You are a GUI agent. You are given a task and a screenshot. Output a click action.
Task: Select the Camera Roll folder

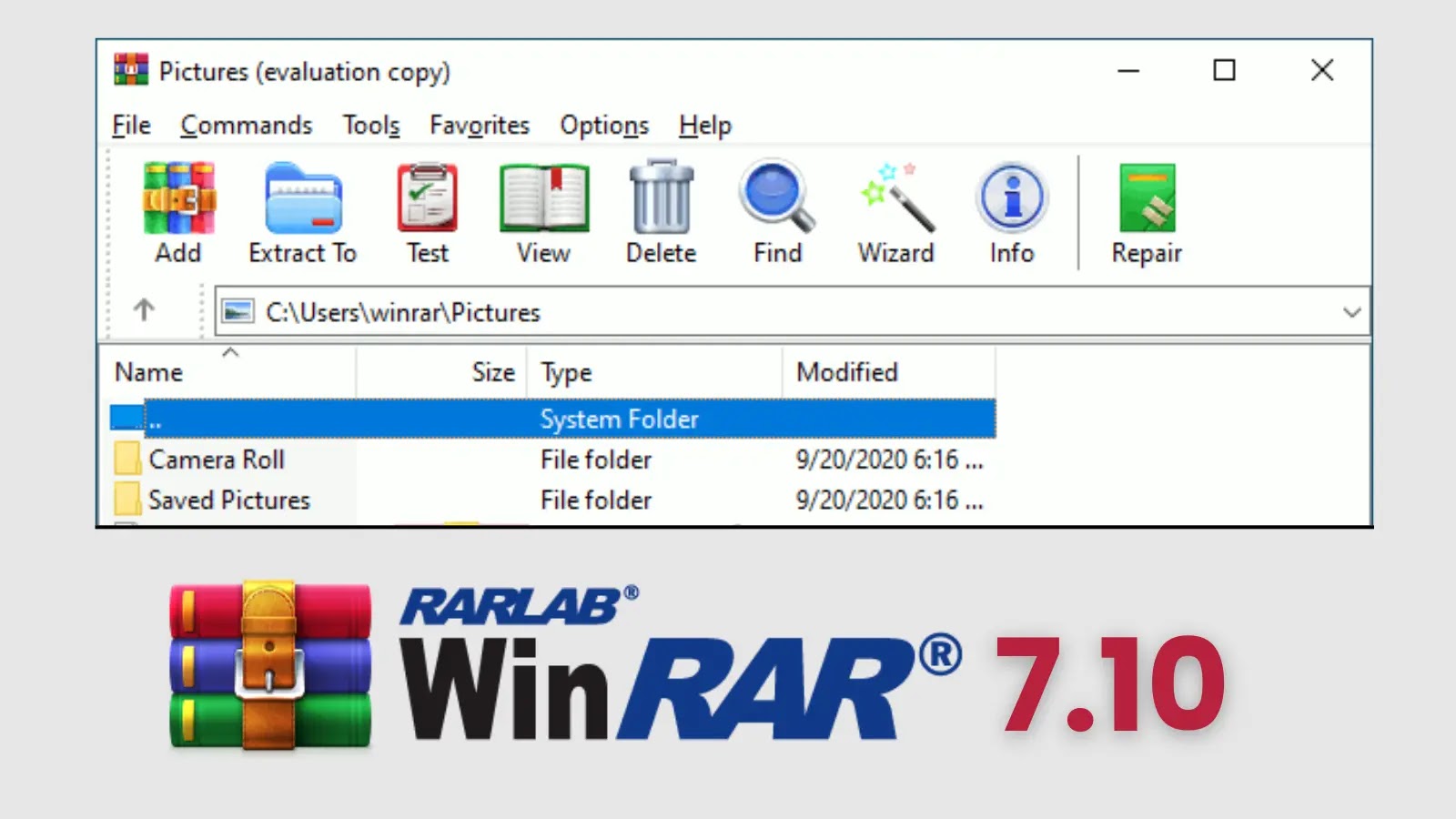(217, 460)
